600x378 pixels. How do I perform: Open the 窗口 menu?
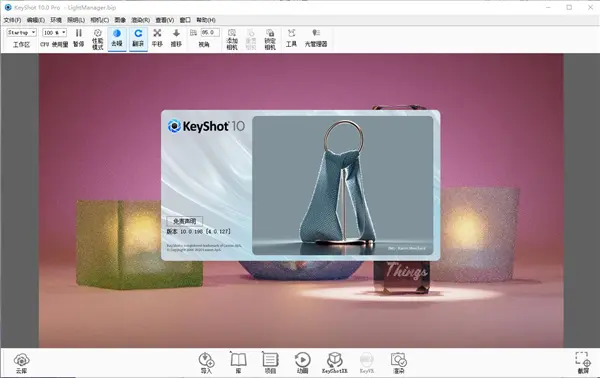185,20
